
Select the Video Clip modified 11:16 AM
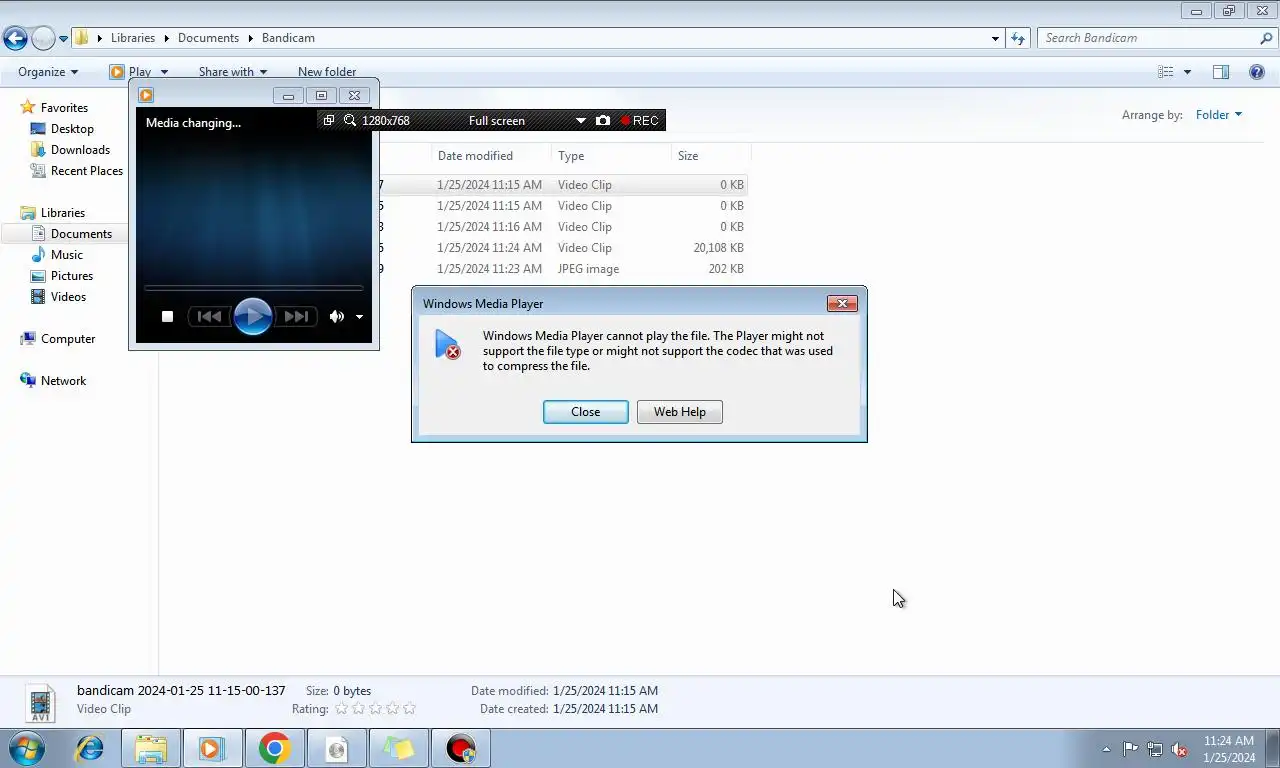tap(563, 227)
